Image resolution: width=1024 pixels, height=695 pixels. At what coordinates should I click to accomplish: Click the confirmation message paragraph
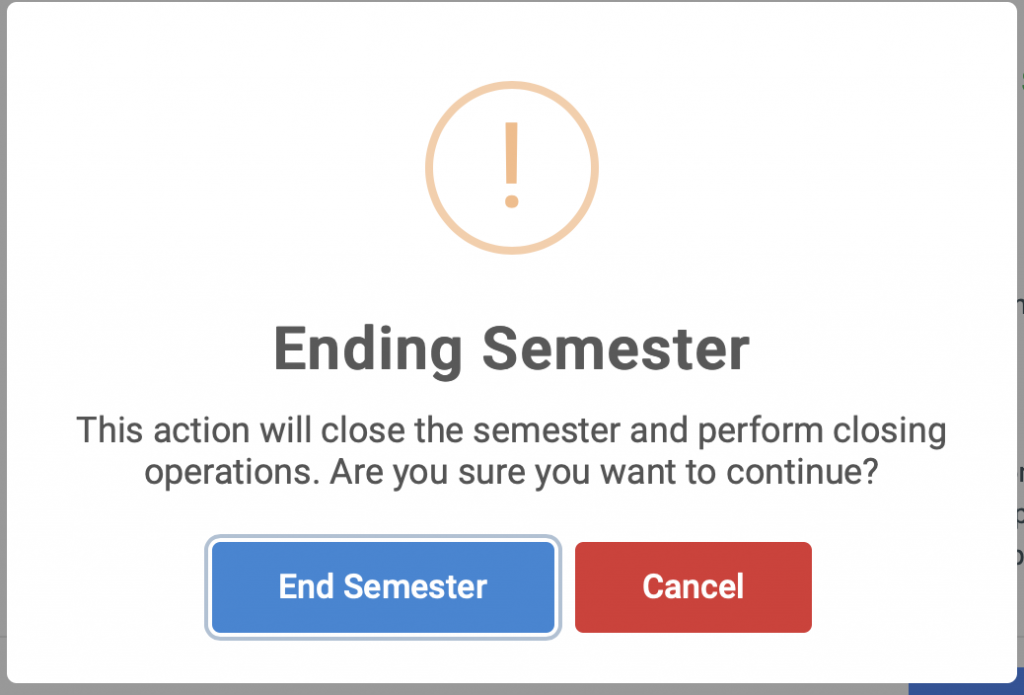[511, 450]
